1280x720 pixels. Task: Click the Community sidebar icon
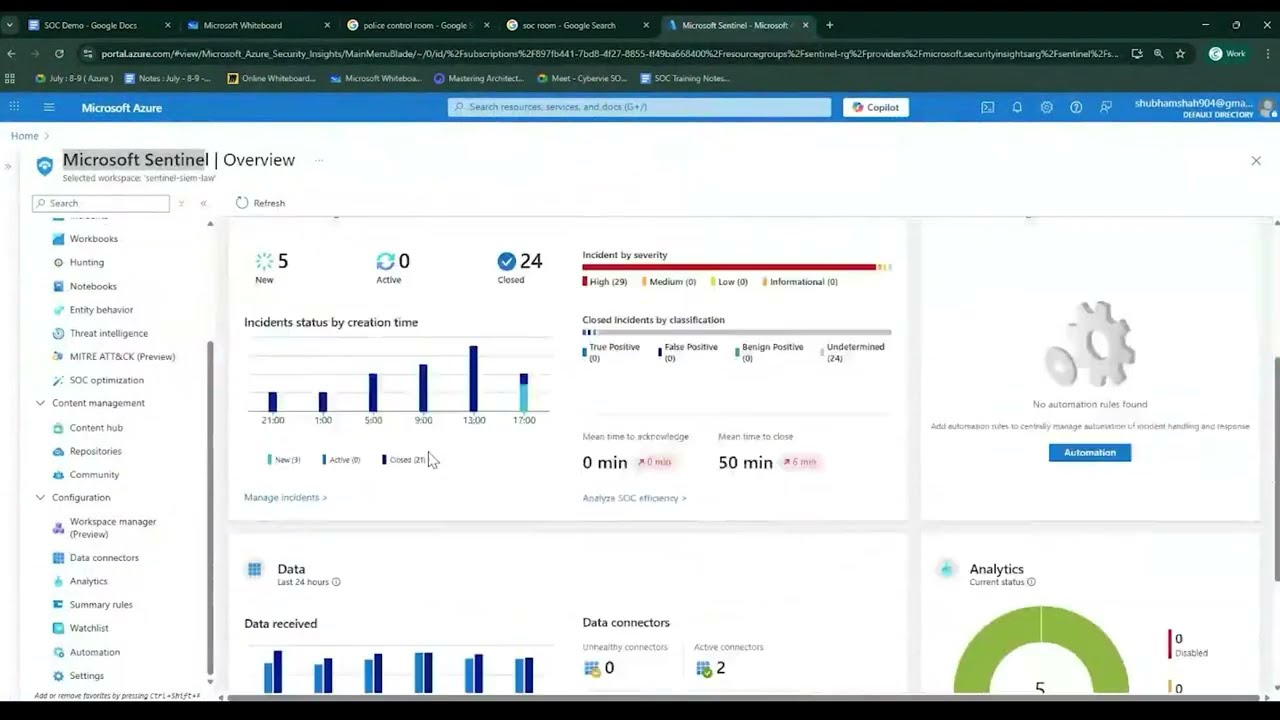point(58,475)
